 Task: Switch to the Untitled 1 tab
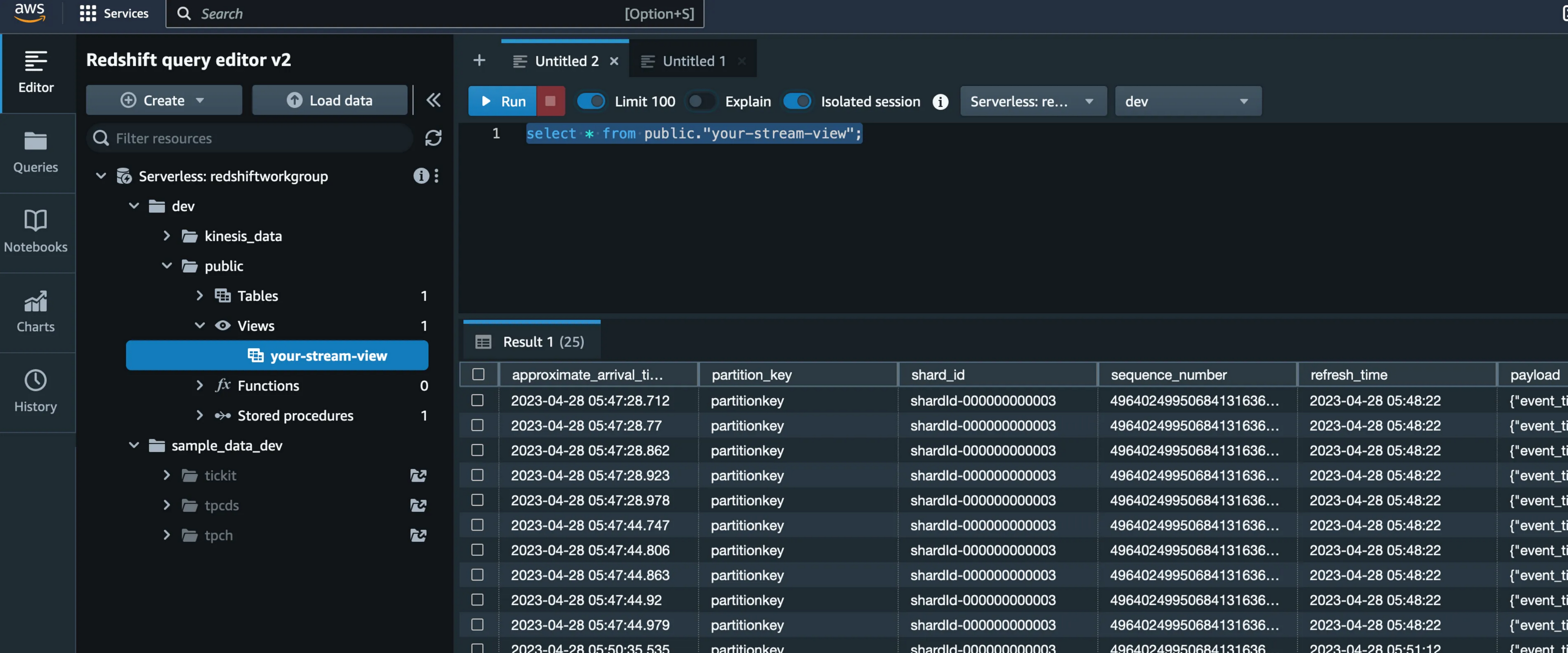[x=693, y=61]
